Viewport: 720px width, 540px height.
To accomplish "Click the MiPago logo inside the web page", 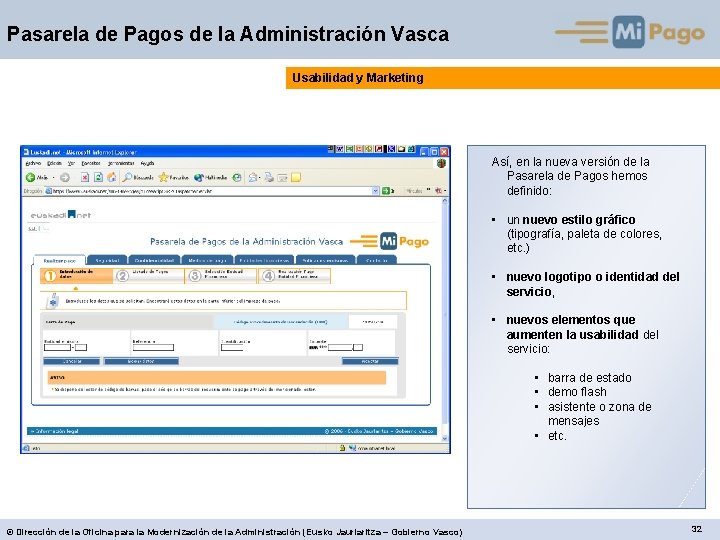I will (390, 241).
